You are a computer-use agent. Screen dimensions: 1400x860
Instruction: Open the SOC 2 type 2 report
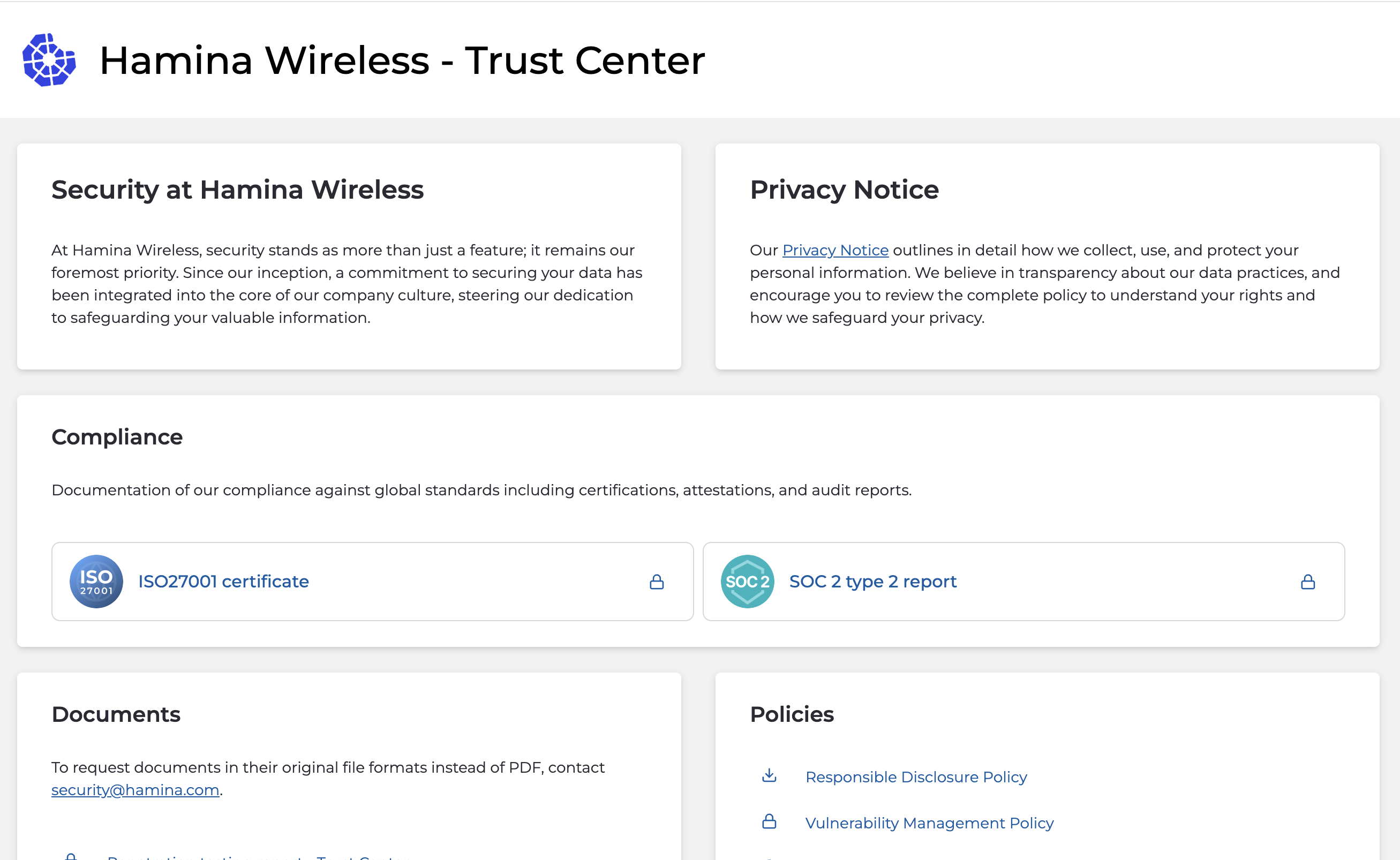pyautogui.click(x=872, y=582)
